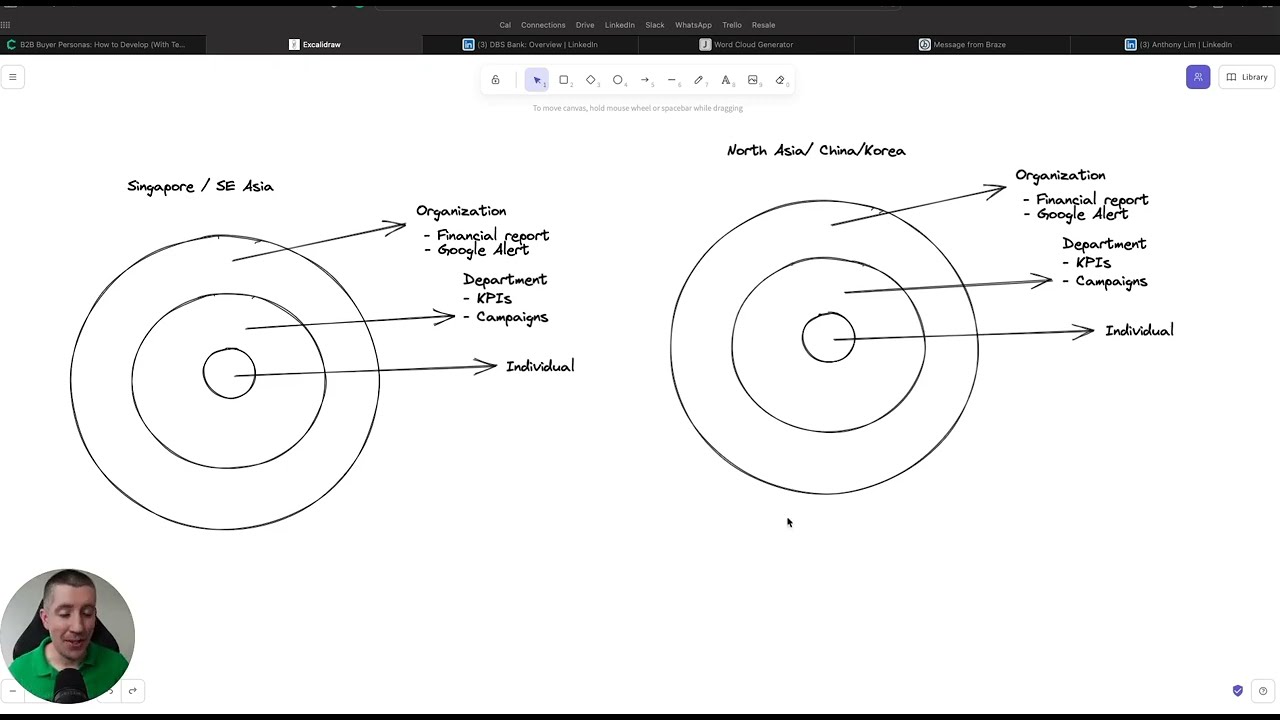Select the Diamond tool
1280x720 pixels.
[591, 80]
